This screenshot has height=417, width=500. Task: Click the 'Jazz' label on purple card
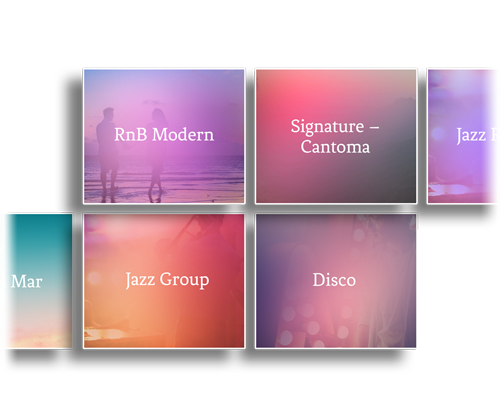471,135
